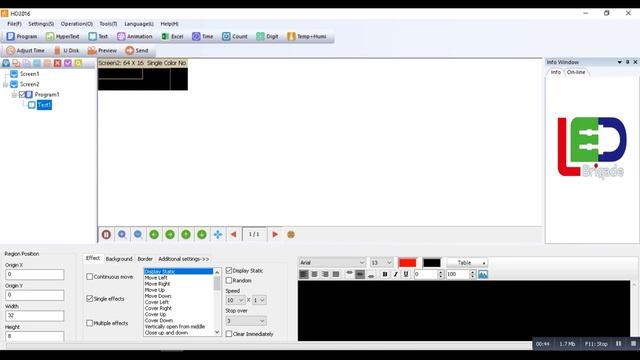Insert a HyperText area

click(62, 36)
